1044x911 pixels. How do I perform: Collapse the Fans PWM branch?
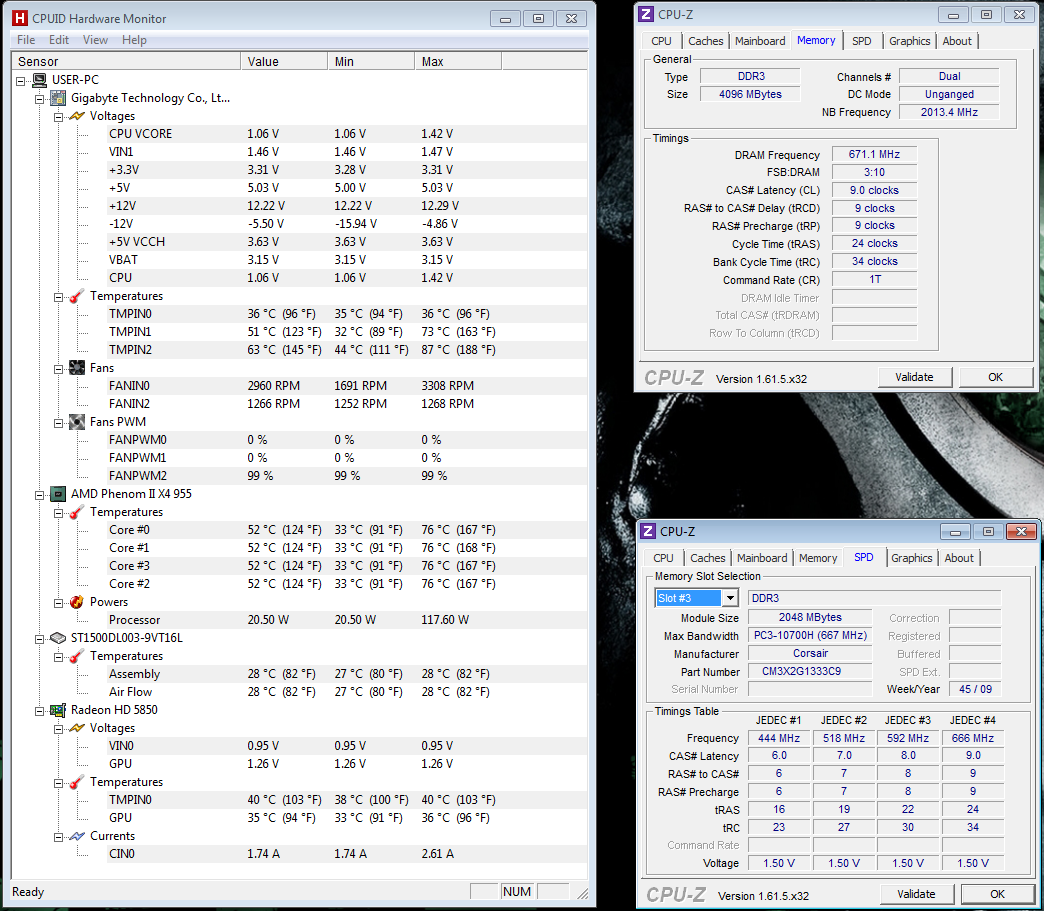[x=59, y=422]
